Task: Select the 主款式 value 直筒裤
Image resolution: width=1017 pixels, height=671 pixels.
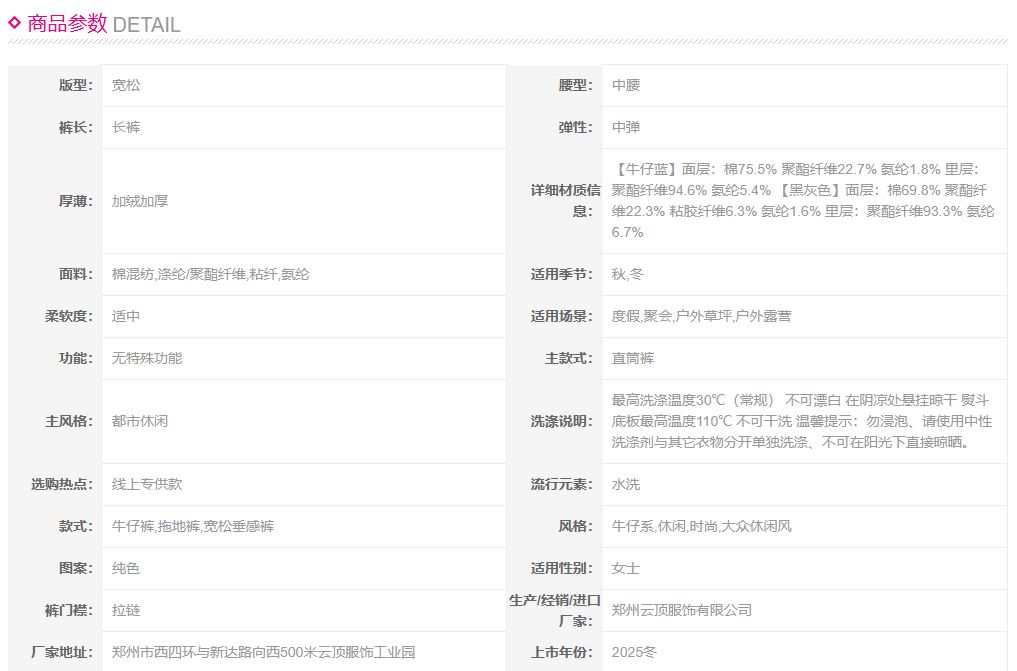Action: 633,358
